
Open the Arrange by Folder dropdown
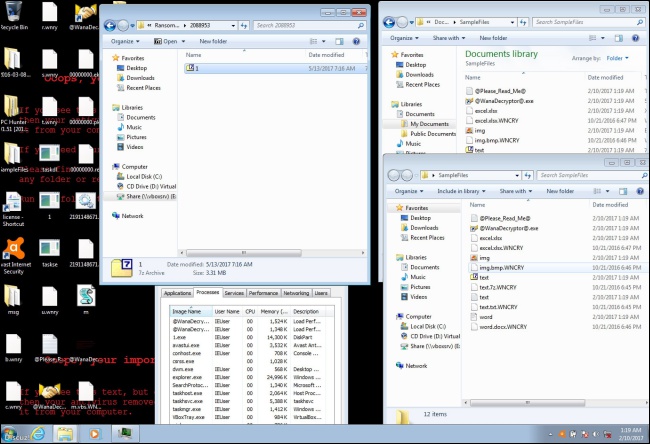pos(617,58)
